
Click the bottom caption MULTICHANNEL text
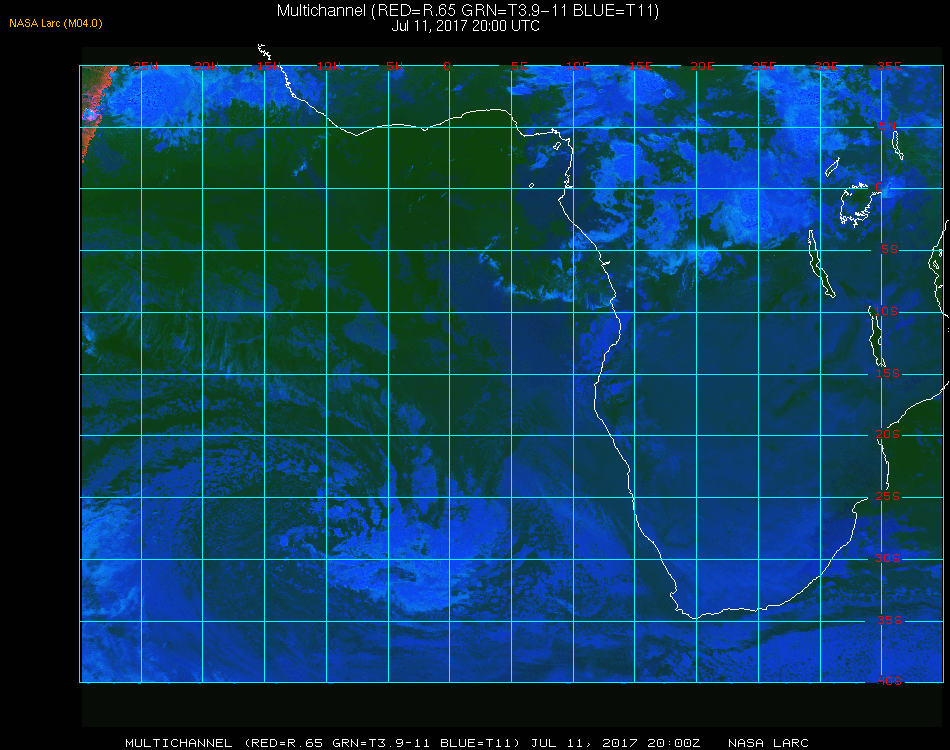(179, 743)
